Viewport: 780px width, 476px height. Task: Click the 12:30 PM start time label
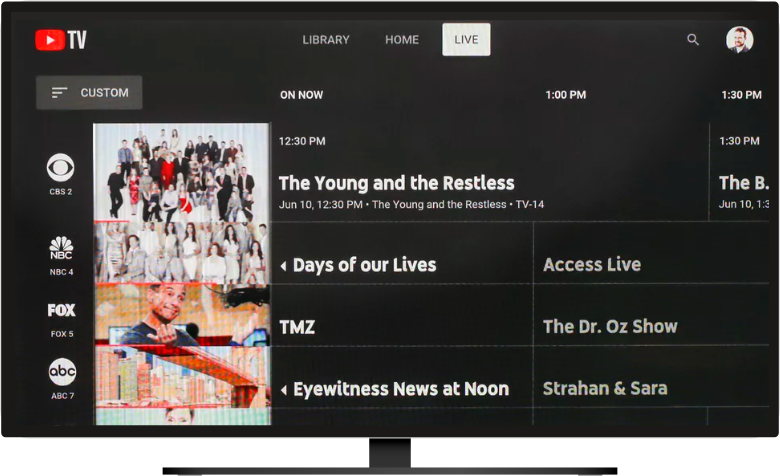(x=302, y=141)
